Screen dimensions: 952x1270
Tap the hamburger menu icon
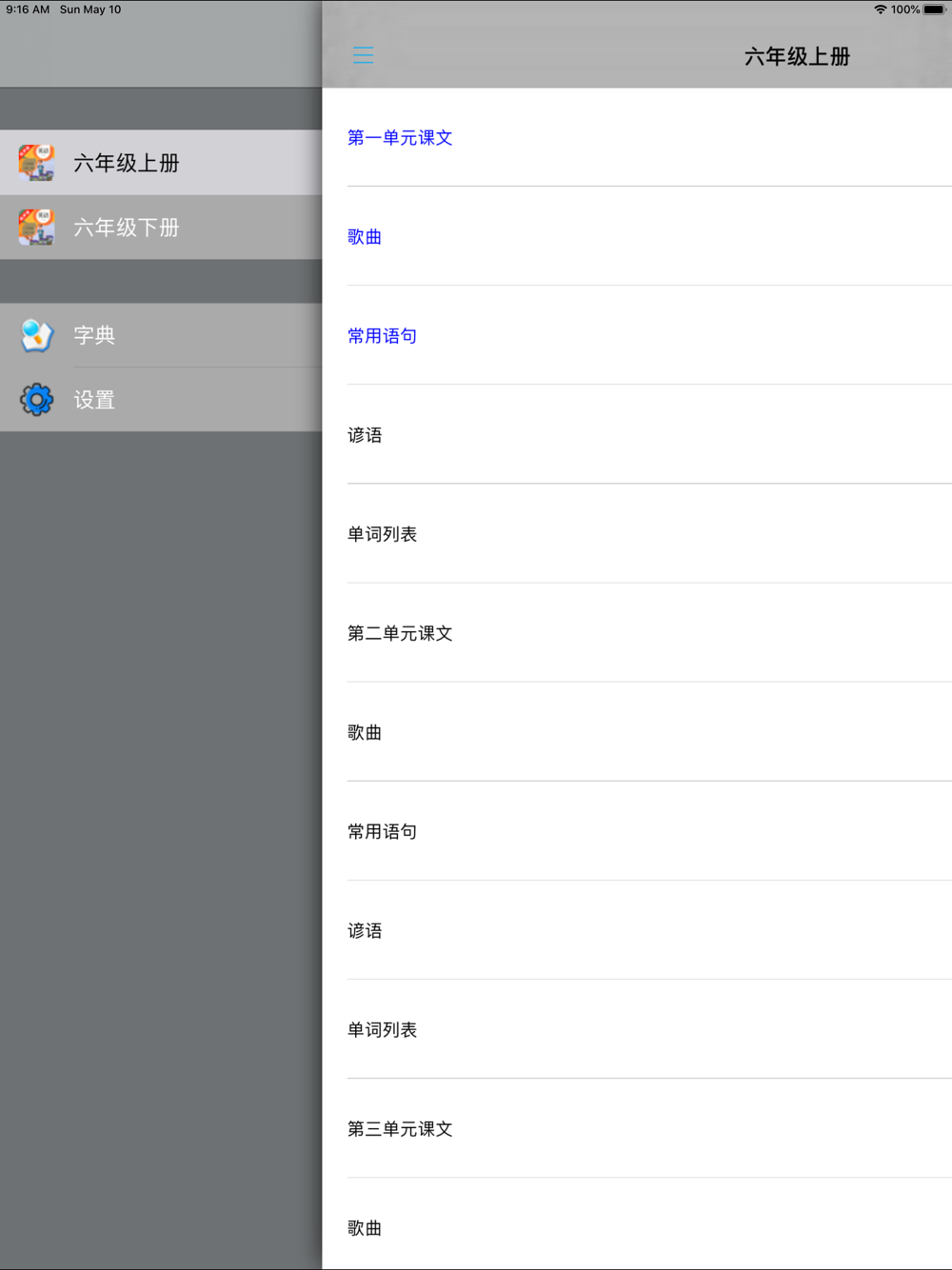point(363,55)
